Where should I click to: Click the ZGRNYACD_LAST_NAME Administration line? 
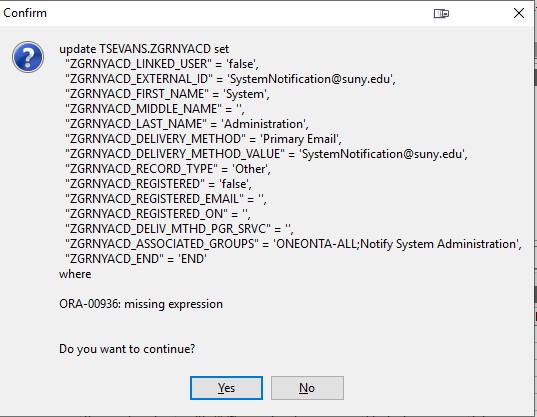(x=187, y=124)
